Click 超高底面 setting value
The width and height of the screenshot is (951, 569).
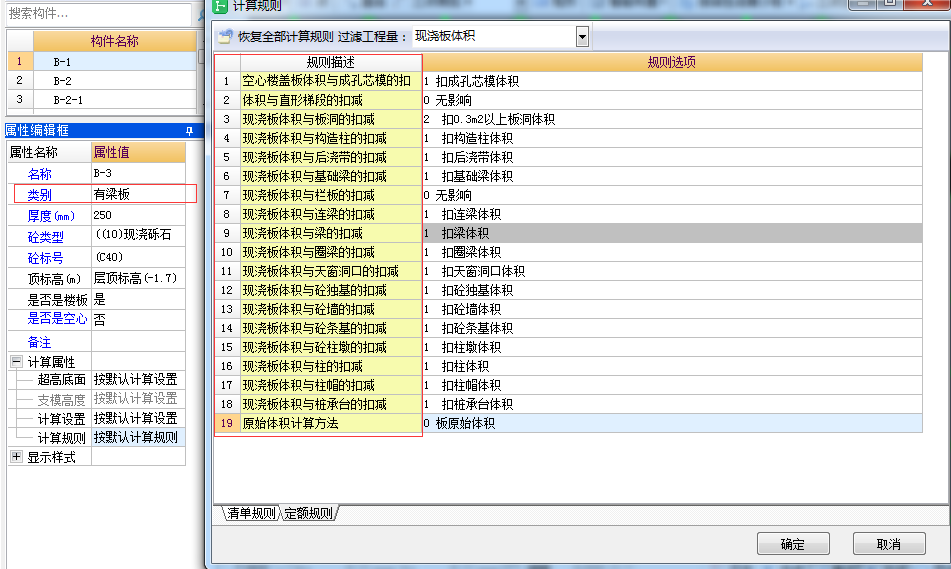click(x=138, y=380)
